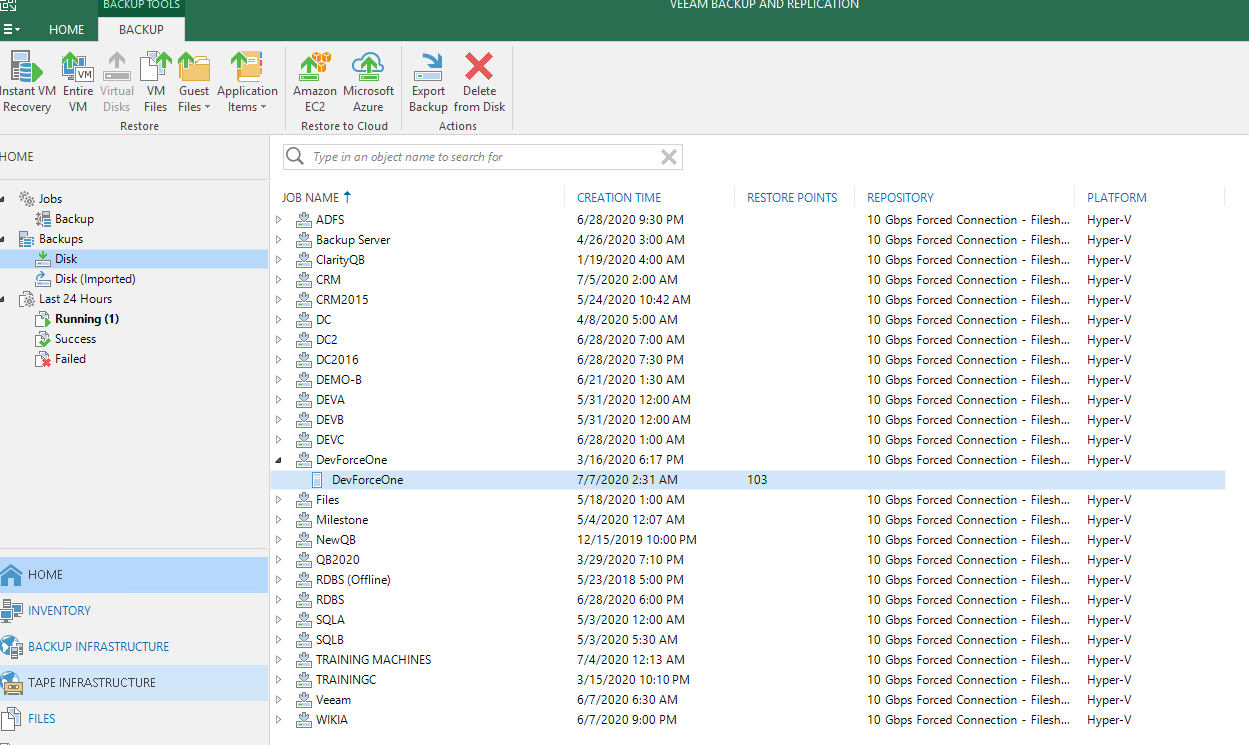Select the Success tree item
The height and width of the screenshot is (745, 1249).
tap(75, 339)
